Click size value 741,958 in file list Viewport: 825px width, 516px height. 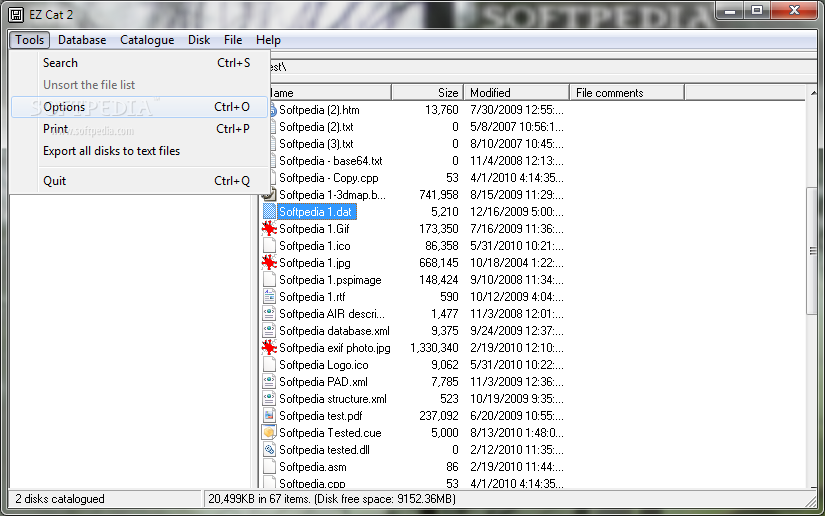pyautogui.click(x=439, y=195)
